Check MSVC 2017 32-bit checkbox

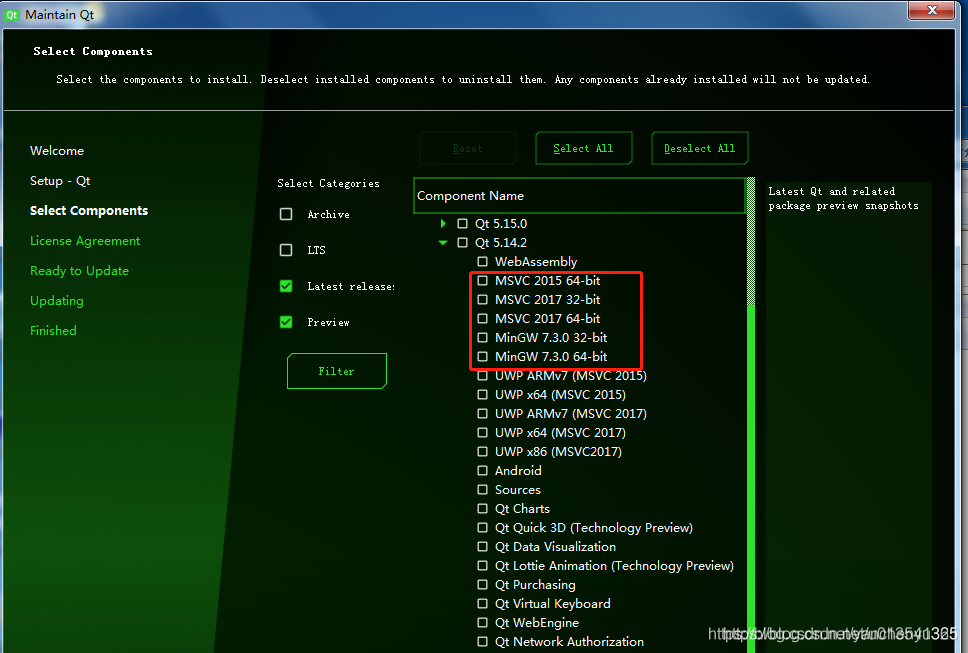(x=482, y=299)
